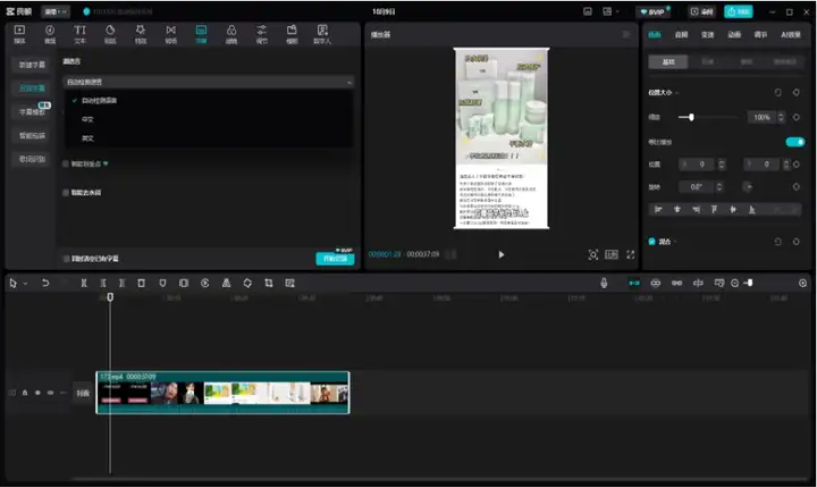Tick the smart watermark removal checkbox
The height and width of the screenshot is (487, 817).
coord(66,192)
